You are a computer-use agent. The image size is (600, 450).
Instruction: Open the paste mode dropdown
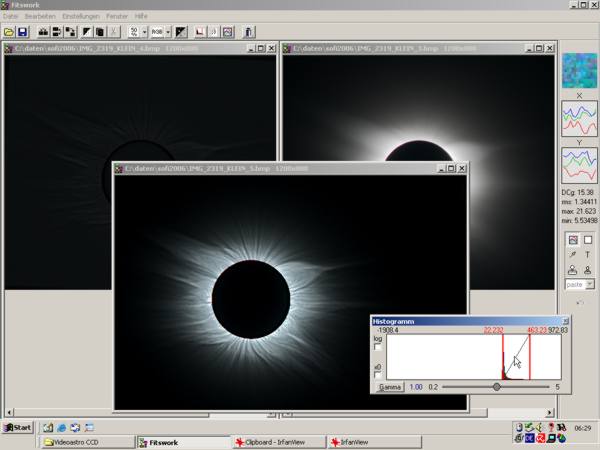click(x=590, y=284)
